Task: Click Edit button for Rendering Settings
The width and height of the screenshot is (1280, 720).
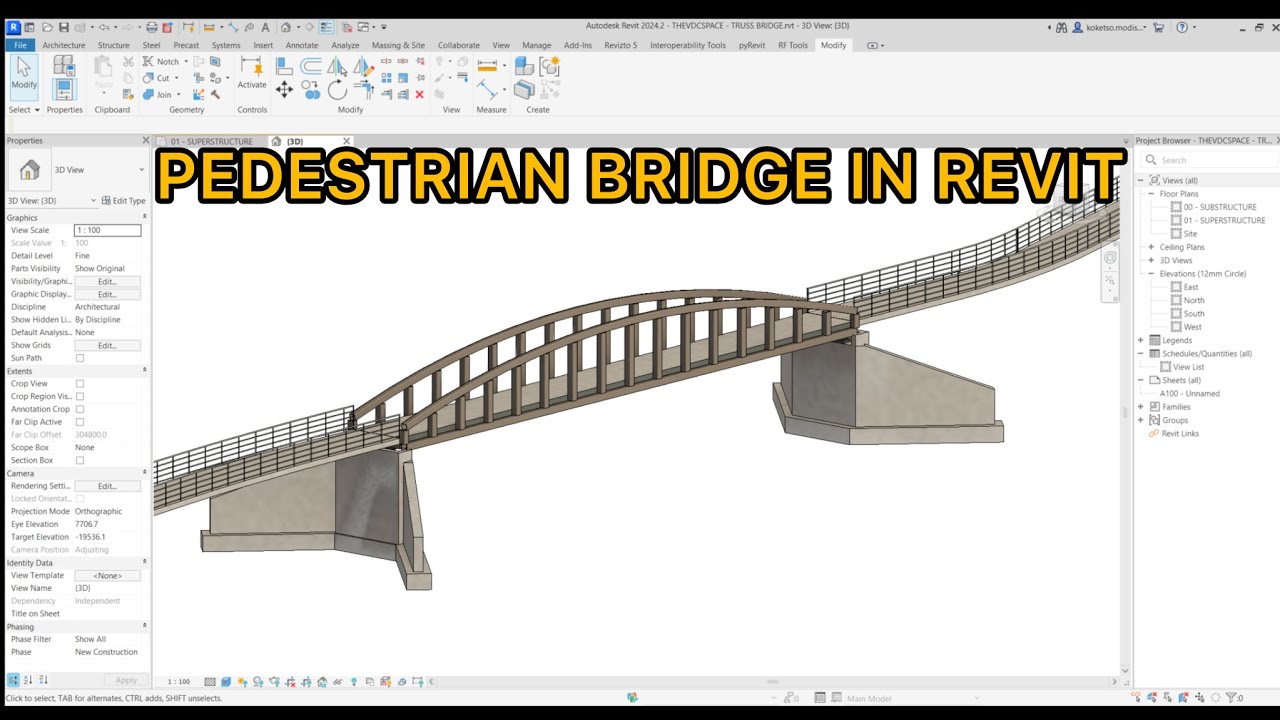Action: point(107,486)
